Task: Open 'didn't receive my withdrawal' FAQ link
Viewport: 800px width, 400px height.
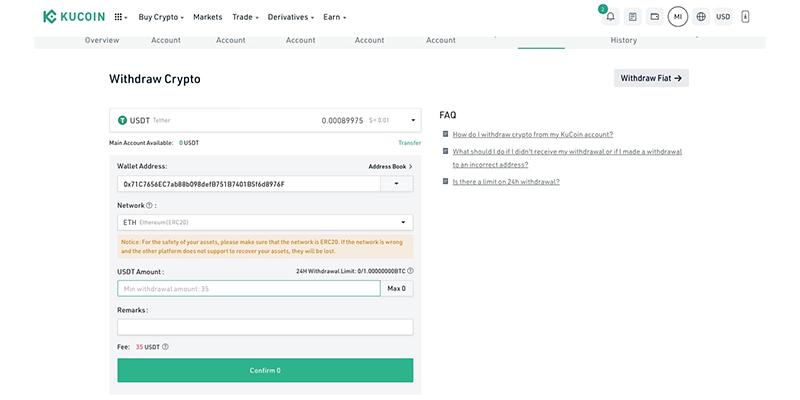Action: pyautogui.click(x=567, y=158)
